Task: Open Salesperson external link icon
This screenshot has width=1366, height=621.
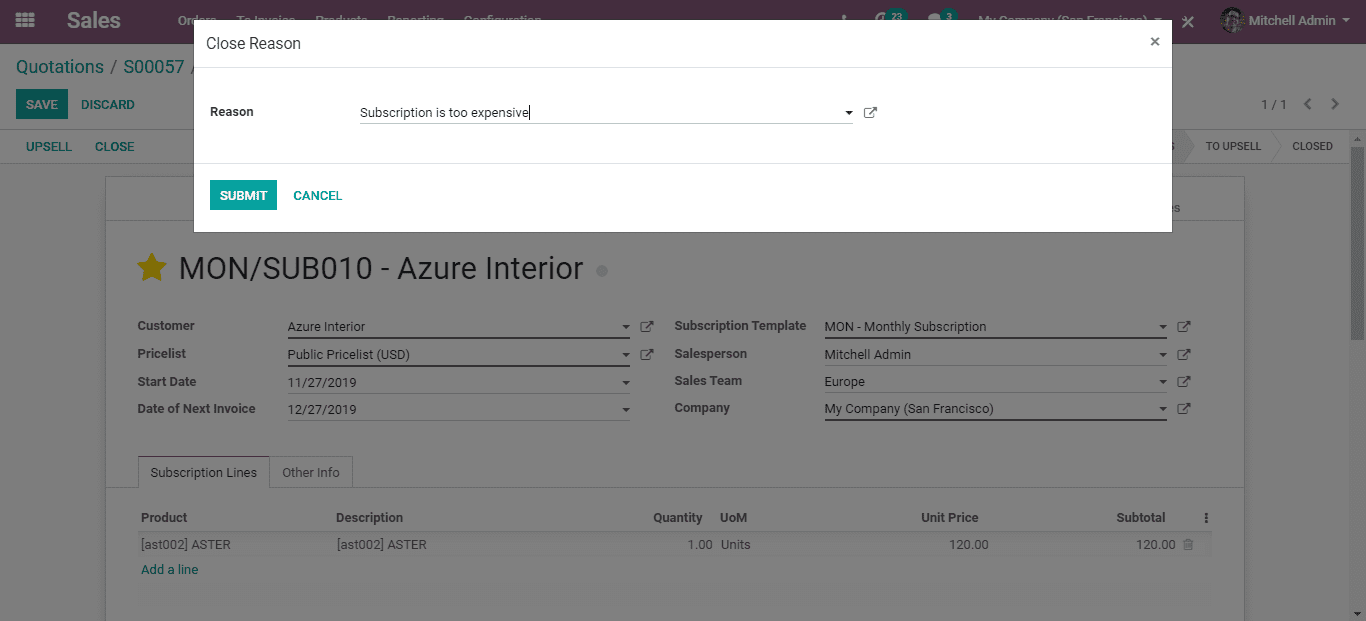Action: tap(1184, 355)
